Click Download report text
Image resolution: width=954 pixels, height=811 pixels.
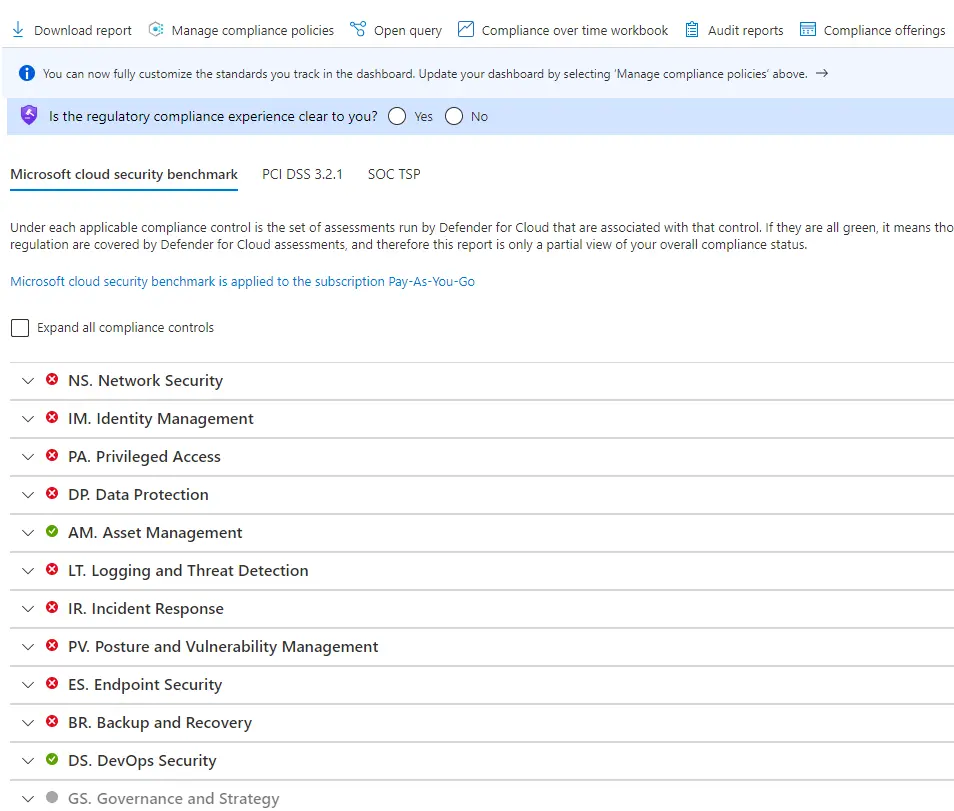click(83, 30)
